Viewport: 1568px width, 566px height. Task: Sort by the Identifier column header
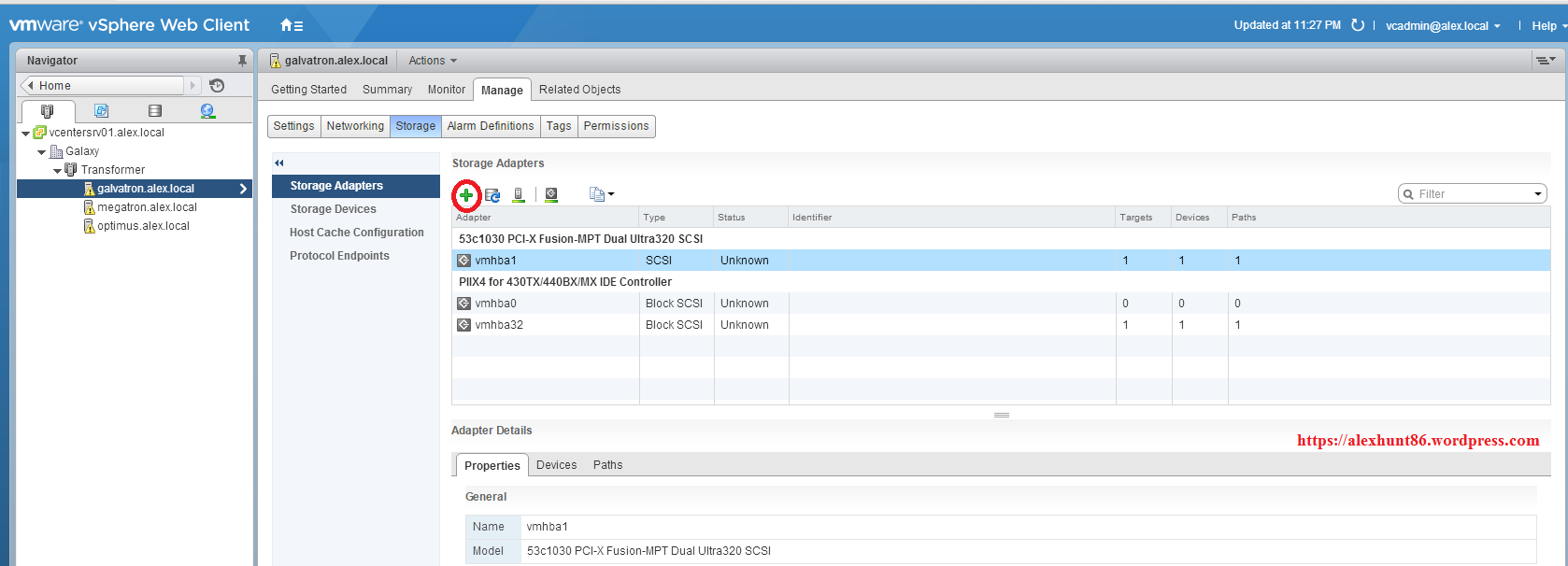click(952, 218)
